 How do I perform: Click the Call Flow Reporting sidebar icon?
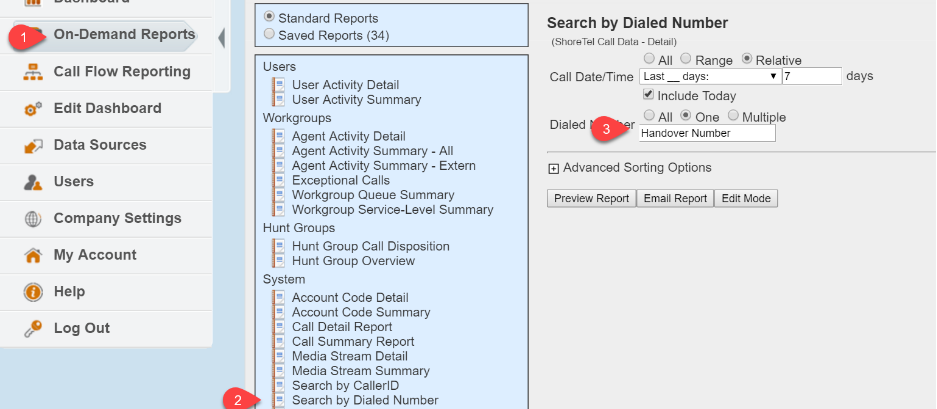[33, 72]
